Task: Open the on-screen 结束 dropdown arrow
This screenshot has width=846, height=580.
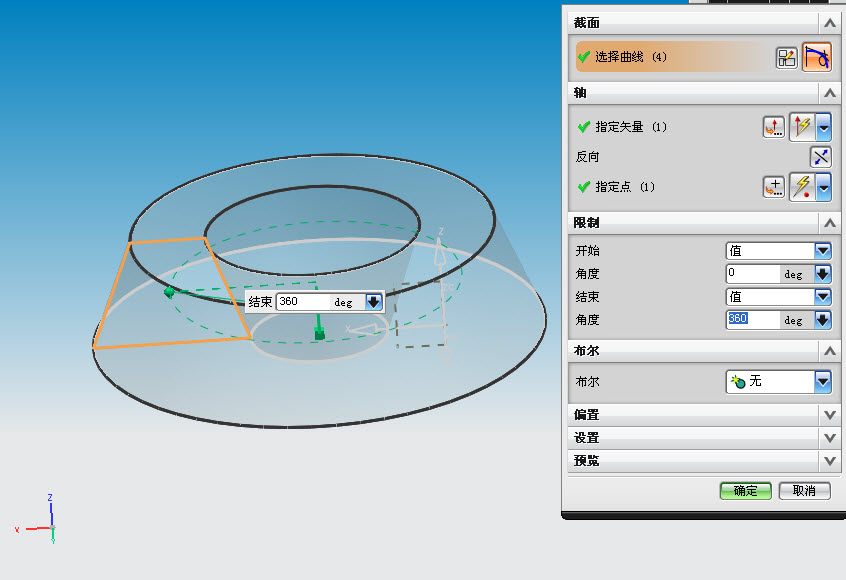Action: click(373, 302)
